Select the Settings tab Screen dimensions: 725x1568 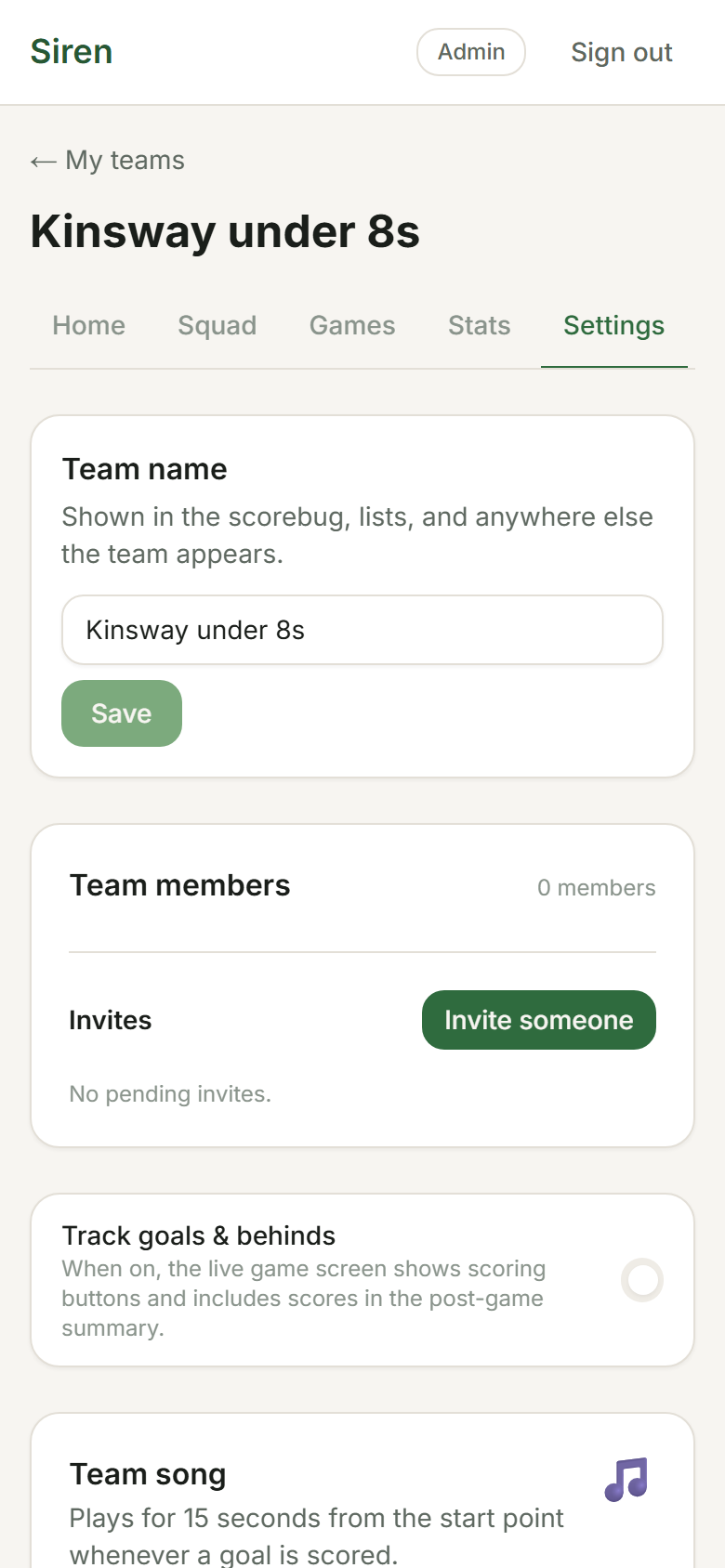(x=613, y=325)
